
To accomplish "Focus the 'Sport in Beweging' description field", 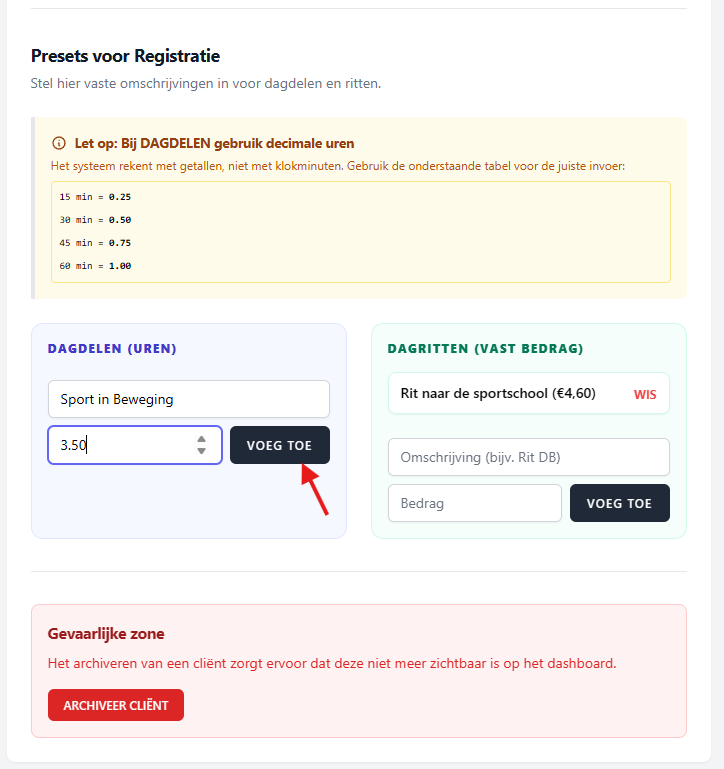I will click(x=188, y=399).
